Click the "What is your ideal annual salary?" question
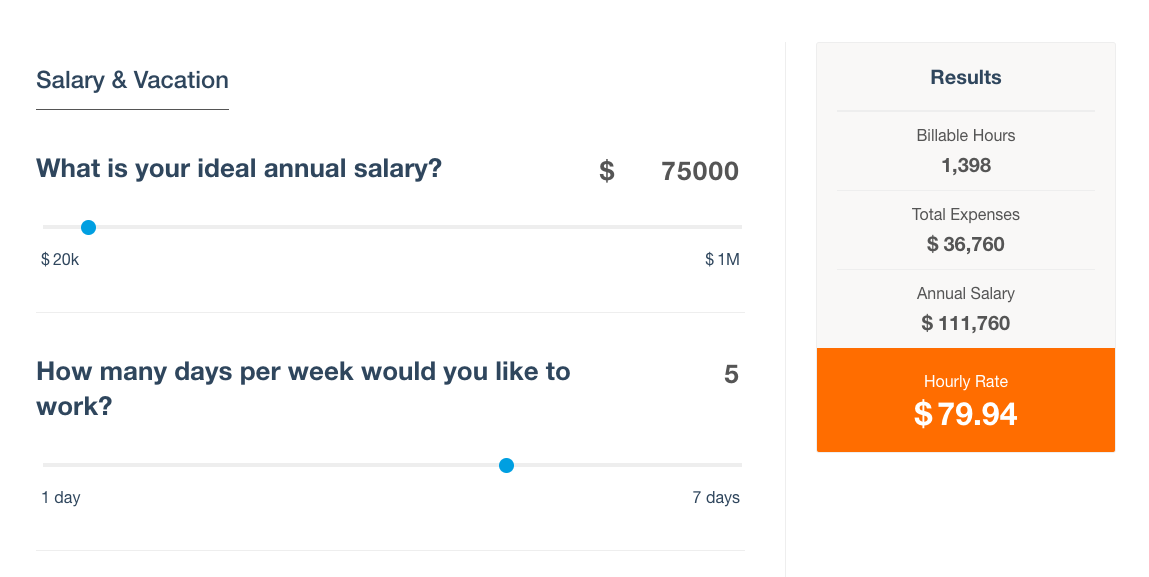The image size is (1149, 577). tap(239, 168)
